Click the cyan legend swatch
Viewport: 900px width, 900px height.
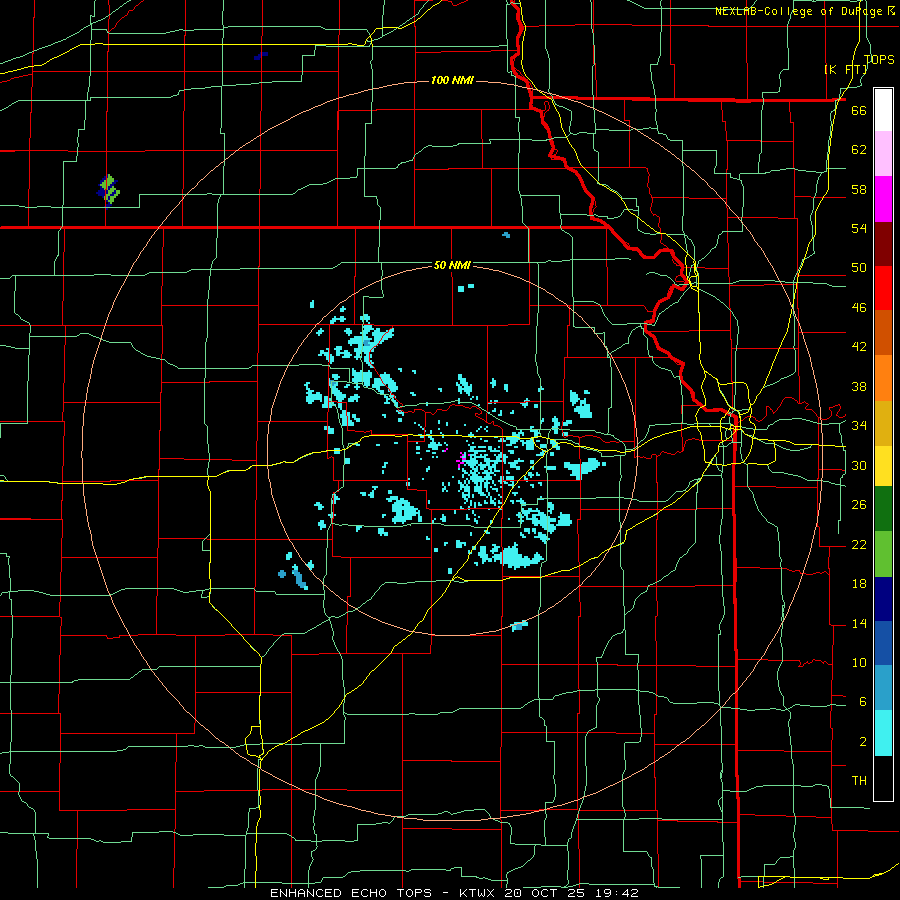(883, 733)
